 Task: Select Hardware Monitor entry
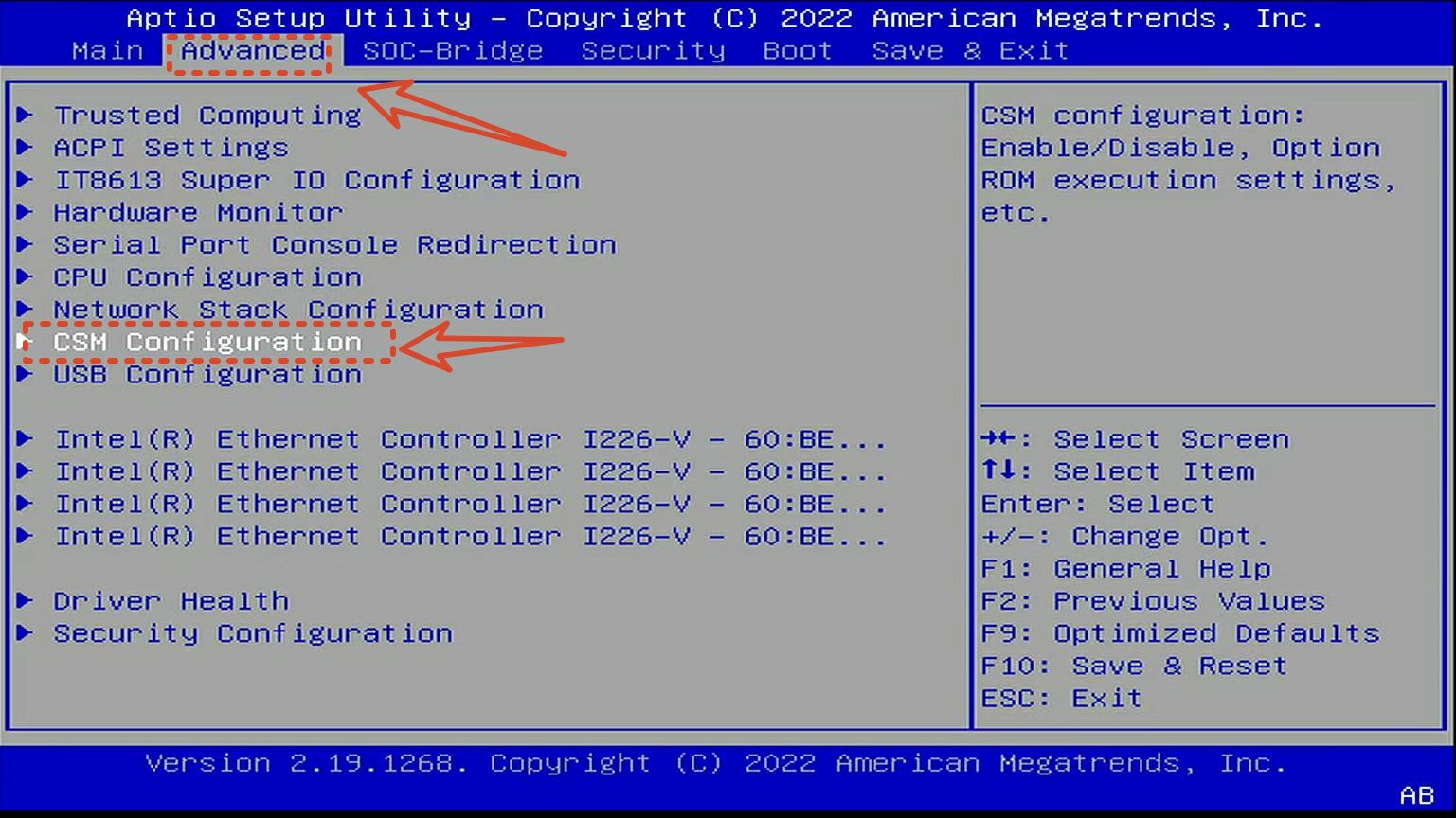(x=198, y=212)
